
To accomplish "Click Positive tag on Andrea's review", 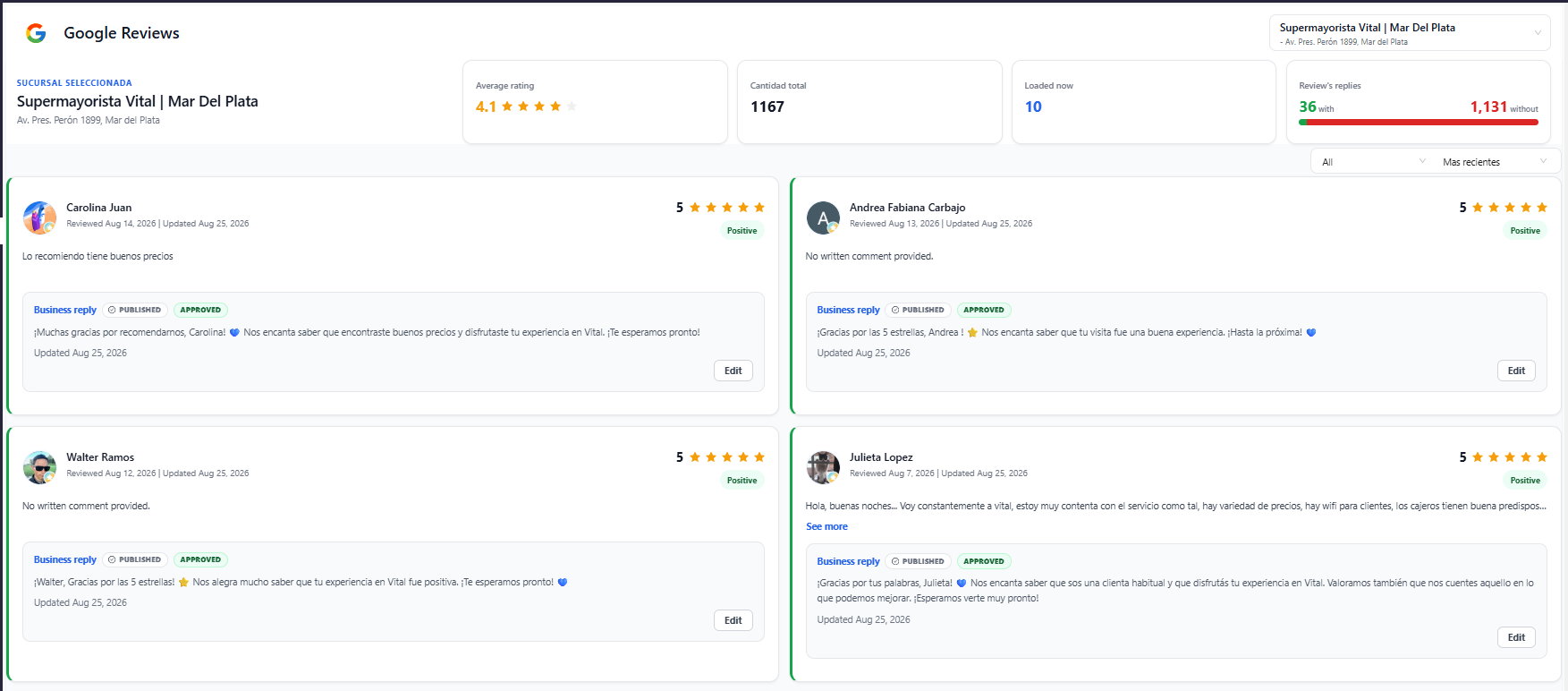I will tap(1525, 231).
